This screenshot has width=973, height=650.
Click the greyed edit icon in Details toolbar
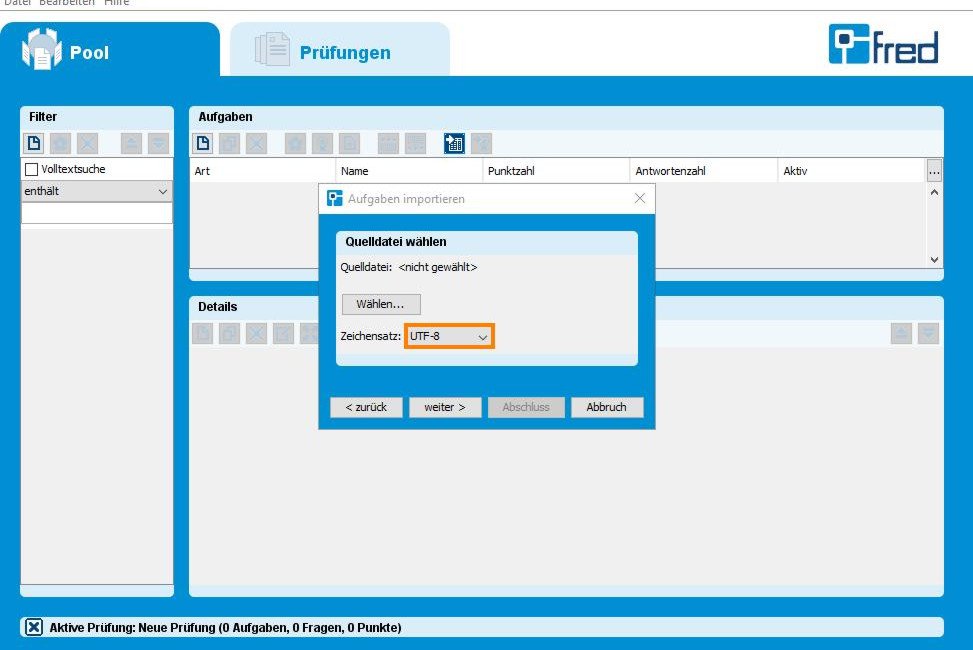[x=283, y=333]
